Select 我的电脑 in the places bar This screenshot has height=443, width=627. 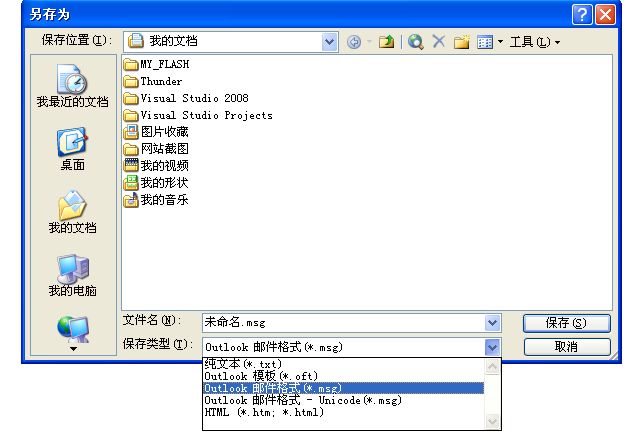[72, 275]
